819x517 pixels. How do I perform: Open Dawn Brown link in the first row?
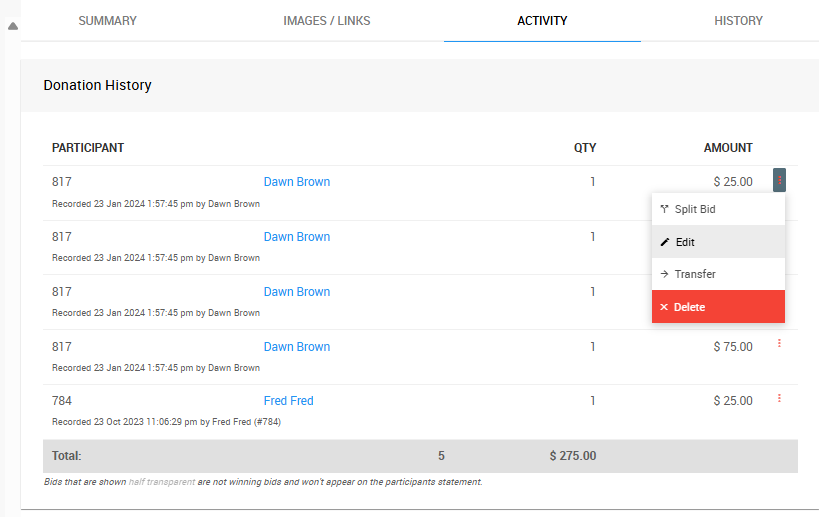297,182
